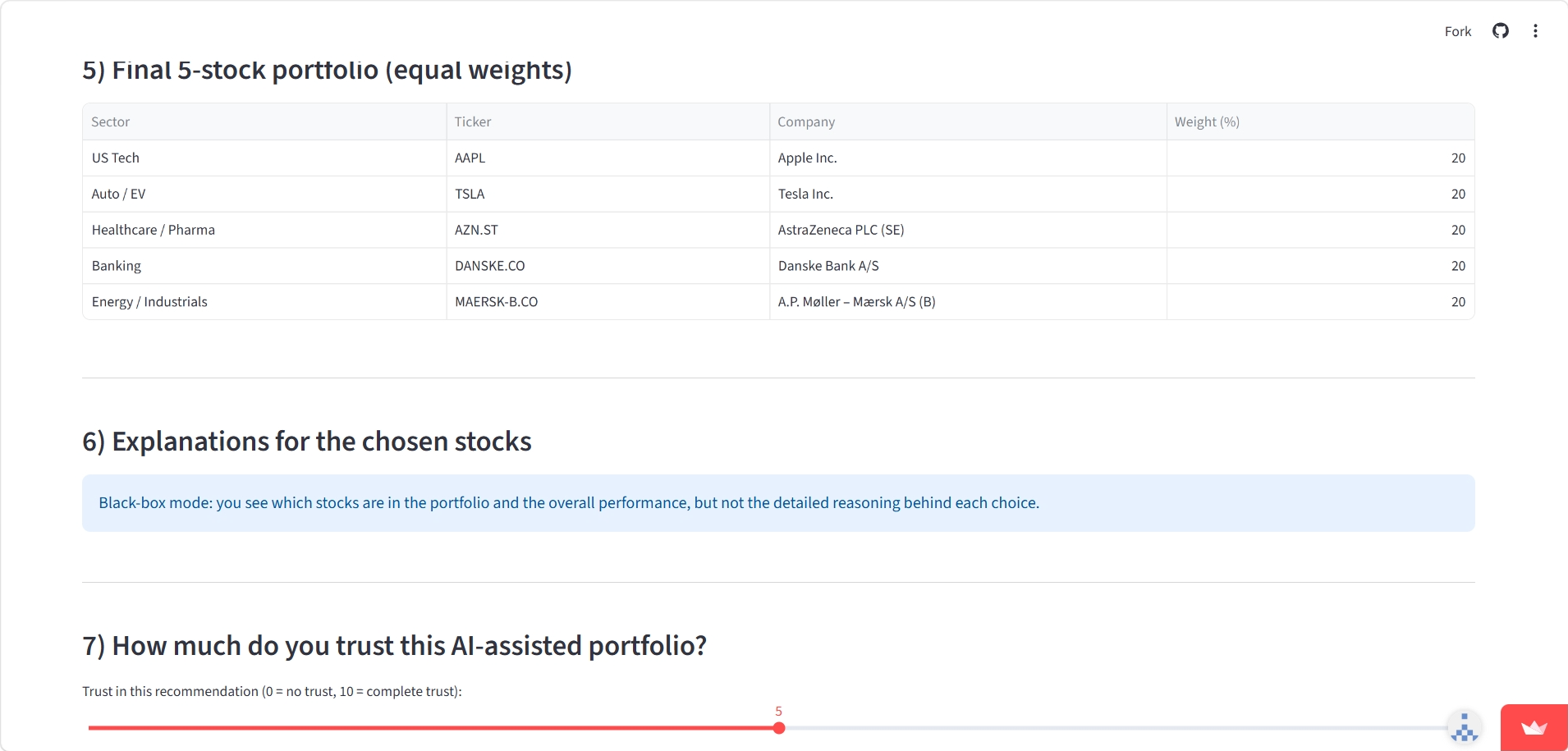
Task: Select the Apple Inc. company cell
Action: [x=968, y=158]
